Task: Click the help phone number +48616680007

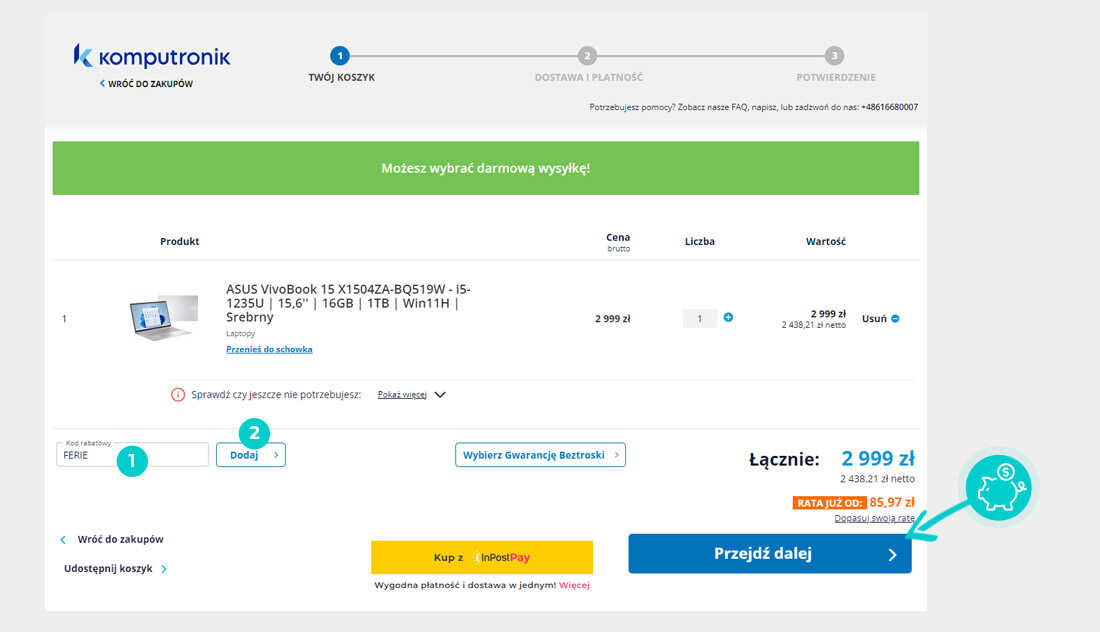Action: 890,107
